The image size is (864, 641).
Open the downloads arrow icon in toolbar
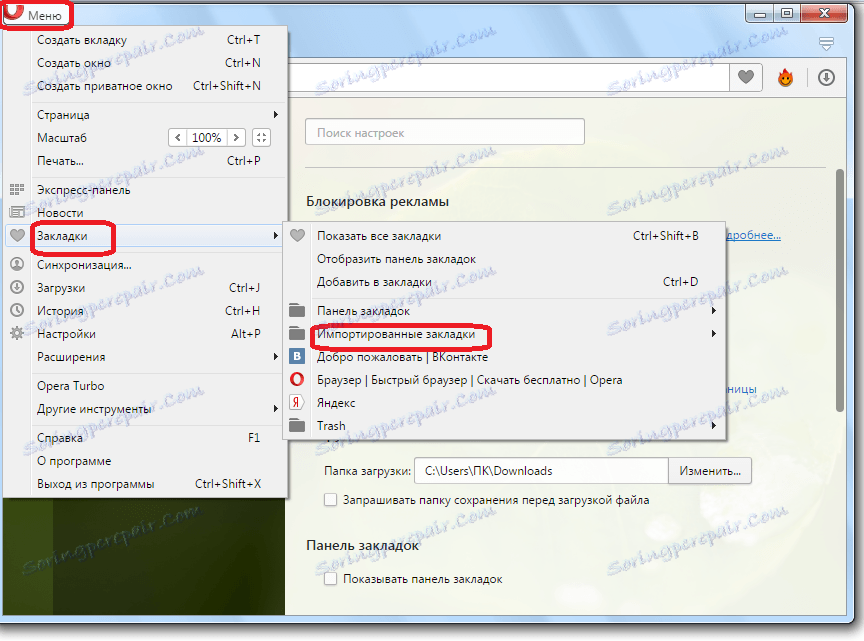[825, 78]
